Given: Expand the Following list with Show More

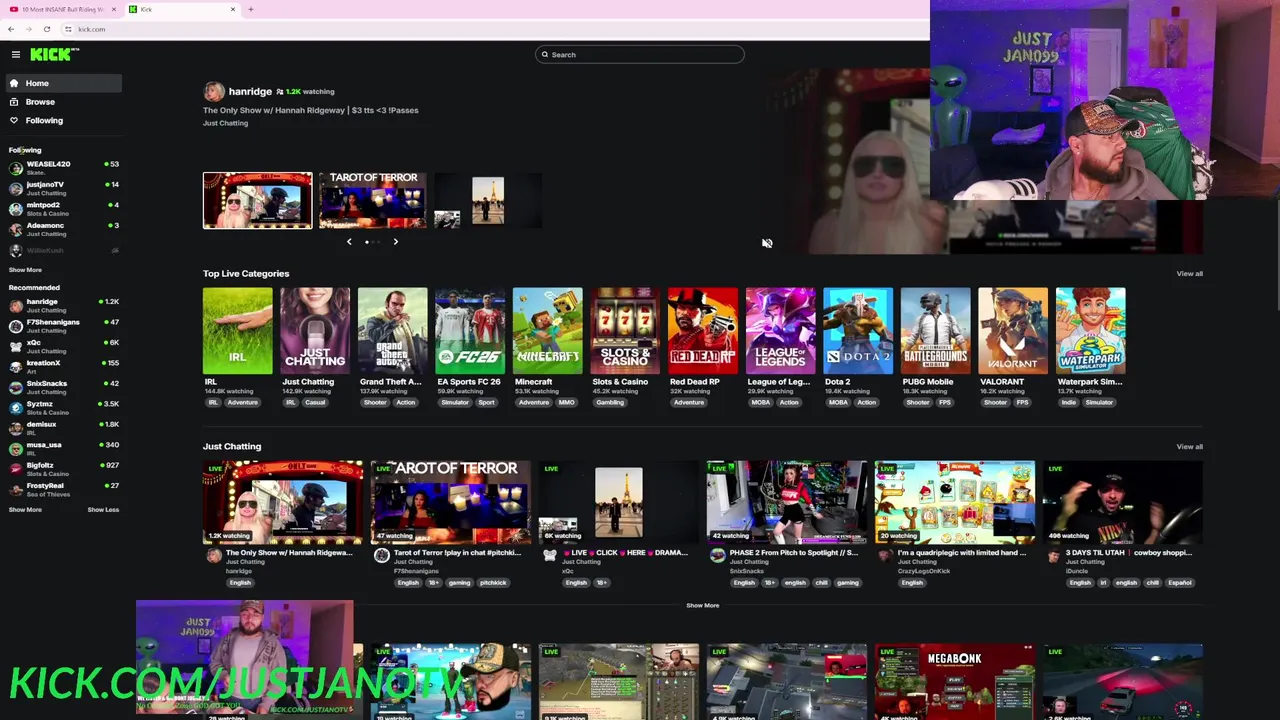Looking at the screenshot, I should [x=25, y=270].
